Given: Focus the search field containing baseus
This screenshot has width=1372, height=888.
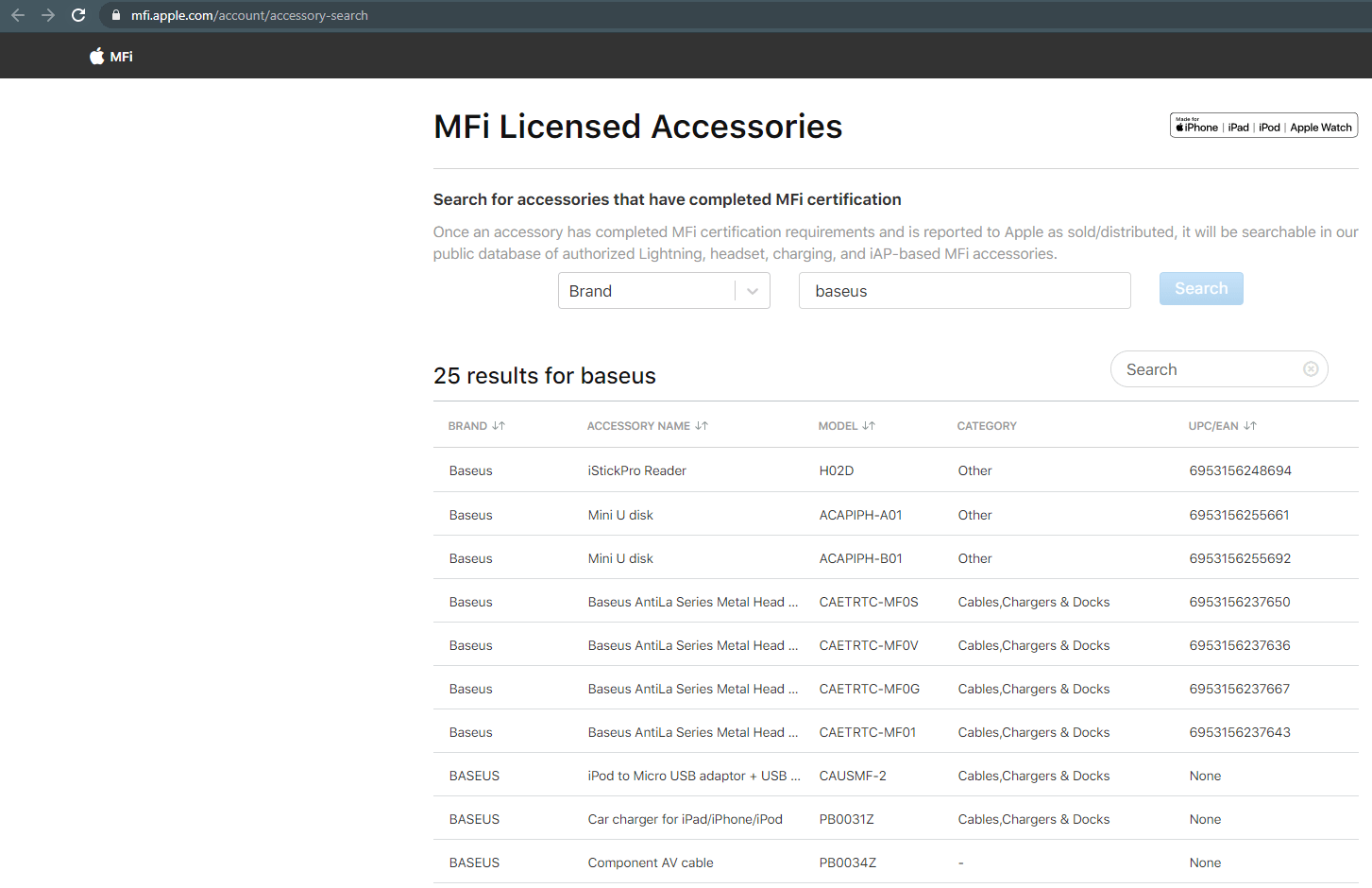Looking at the screenshot, I should pyautogui.click(x=965, y=291).
